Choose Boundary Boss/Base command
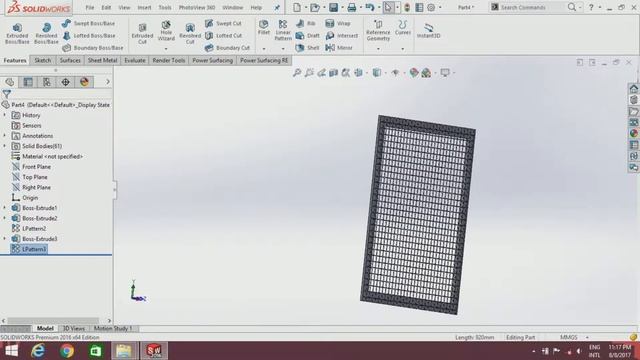Image resolution: width=640 pixels, height=360 pixels. point(93,48)
